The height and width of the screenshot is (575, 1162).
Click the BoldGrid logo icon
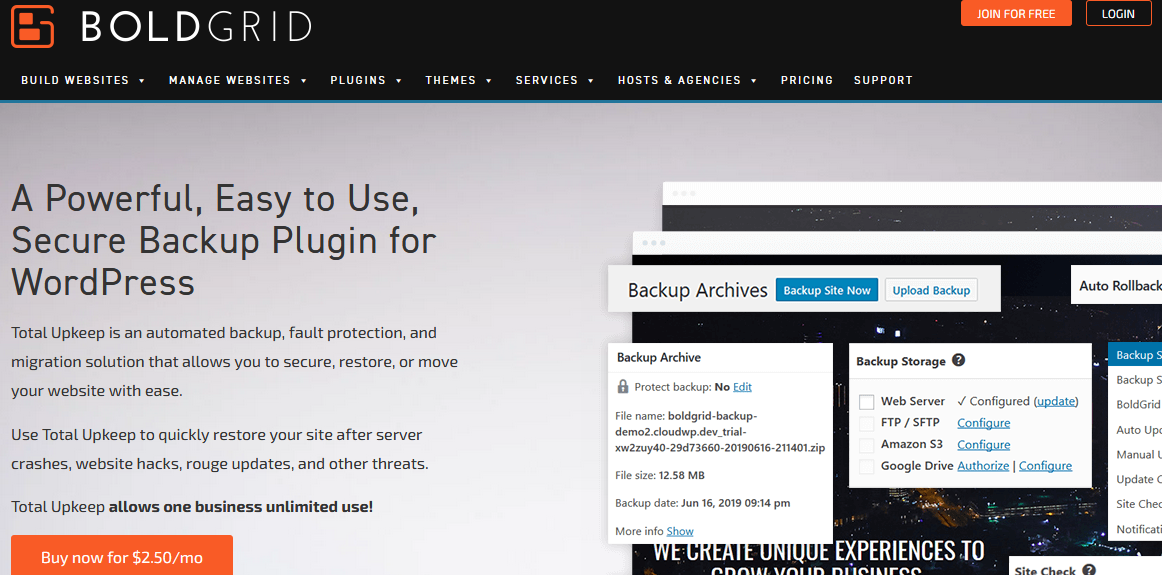[33, 26]
